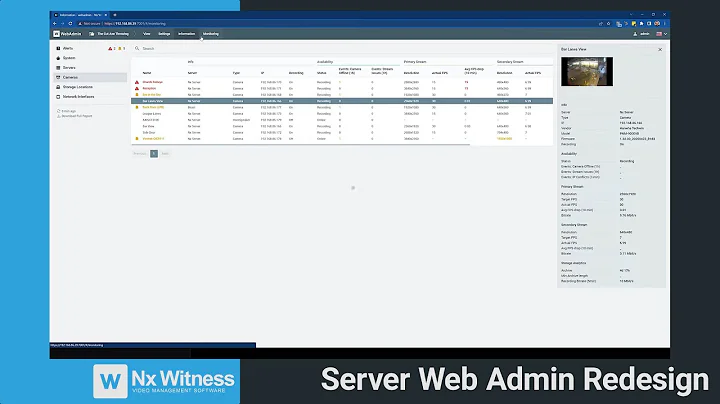
Task: Click the last row yellow warning icon
Action: (137, 138)
